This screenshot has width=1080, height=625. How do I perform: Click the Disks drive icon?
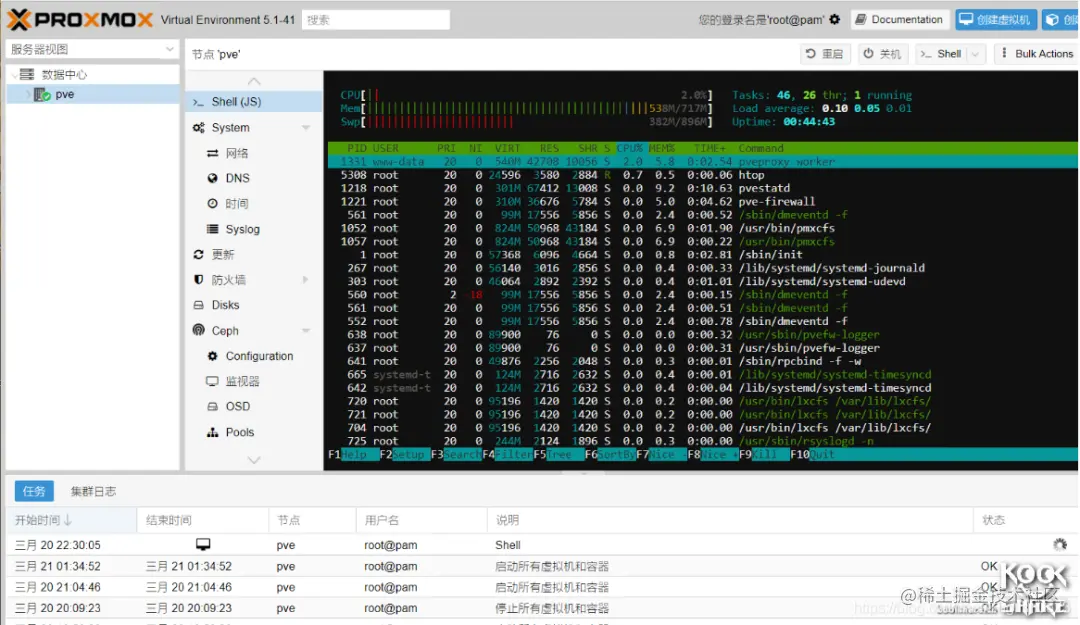pyautogui.click(x=198, y=305)
